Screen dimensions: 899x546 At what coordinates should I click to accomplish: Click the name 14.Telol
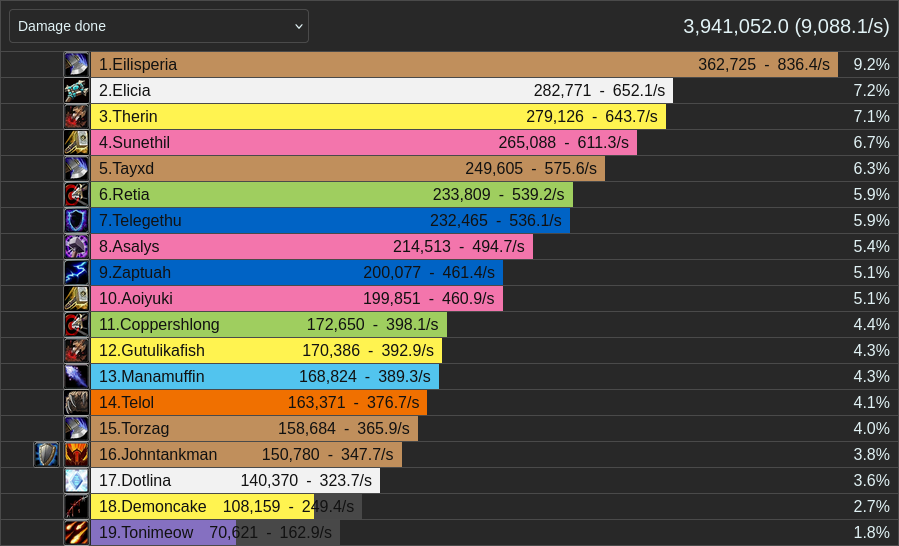(x=126, y=403)
